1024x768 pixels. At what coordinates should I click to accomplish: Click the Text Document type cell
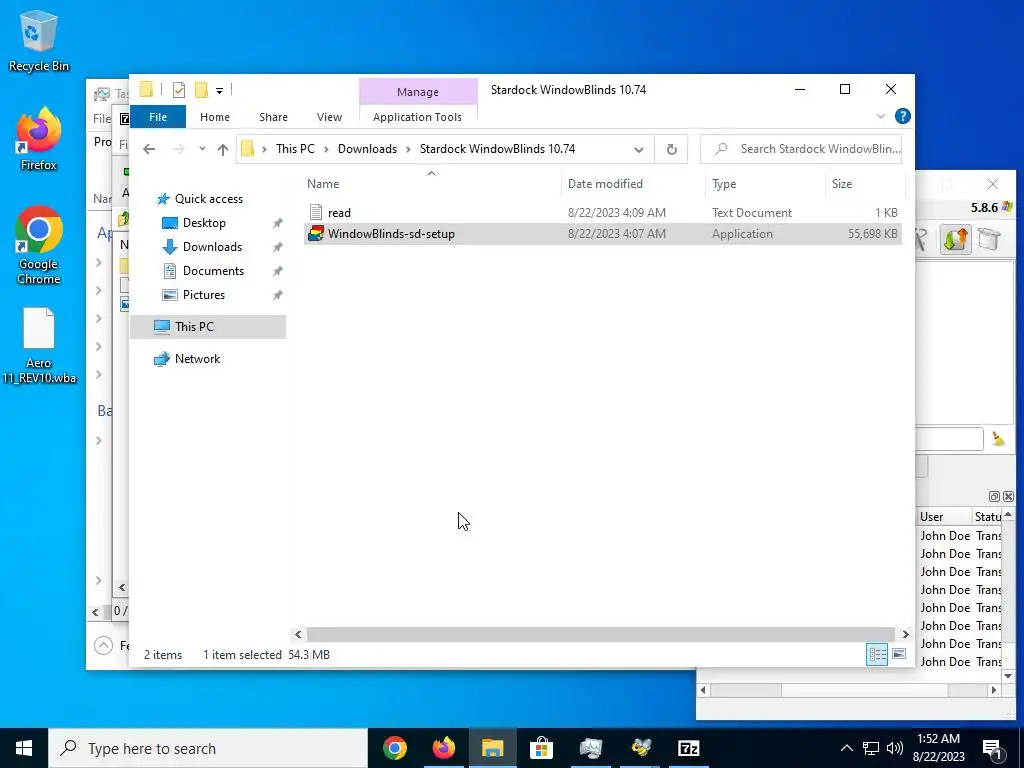pyautogui.click(x=752, y=213)
